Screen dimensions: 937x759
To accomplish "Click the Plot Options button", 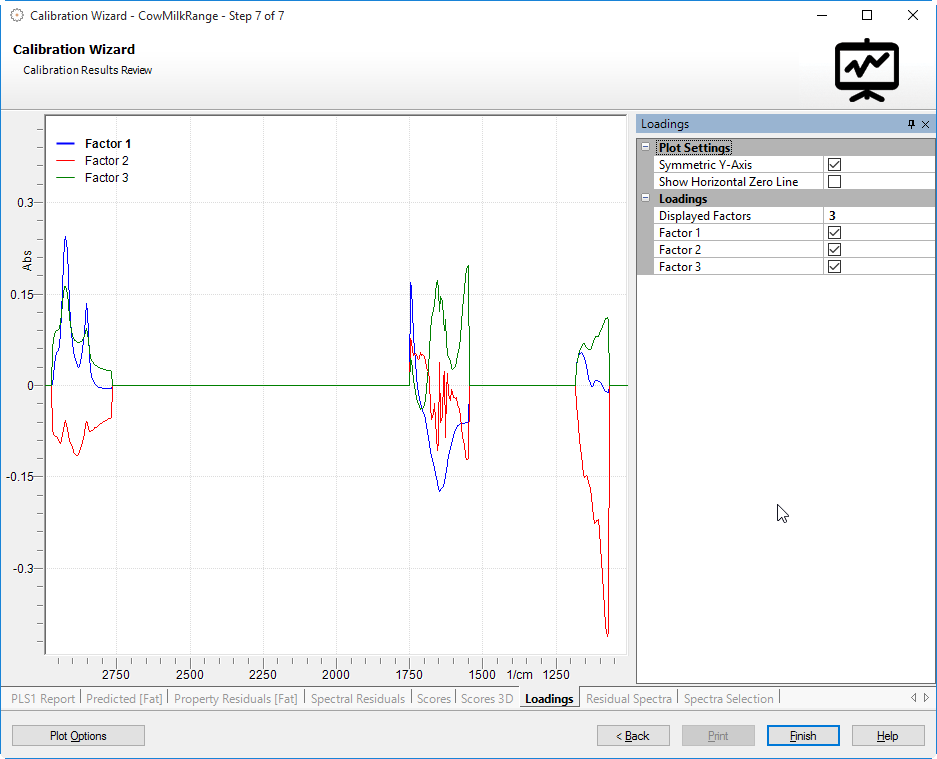I will 78,736.
